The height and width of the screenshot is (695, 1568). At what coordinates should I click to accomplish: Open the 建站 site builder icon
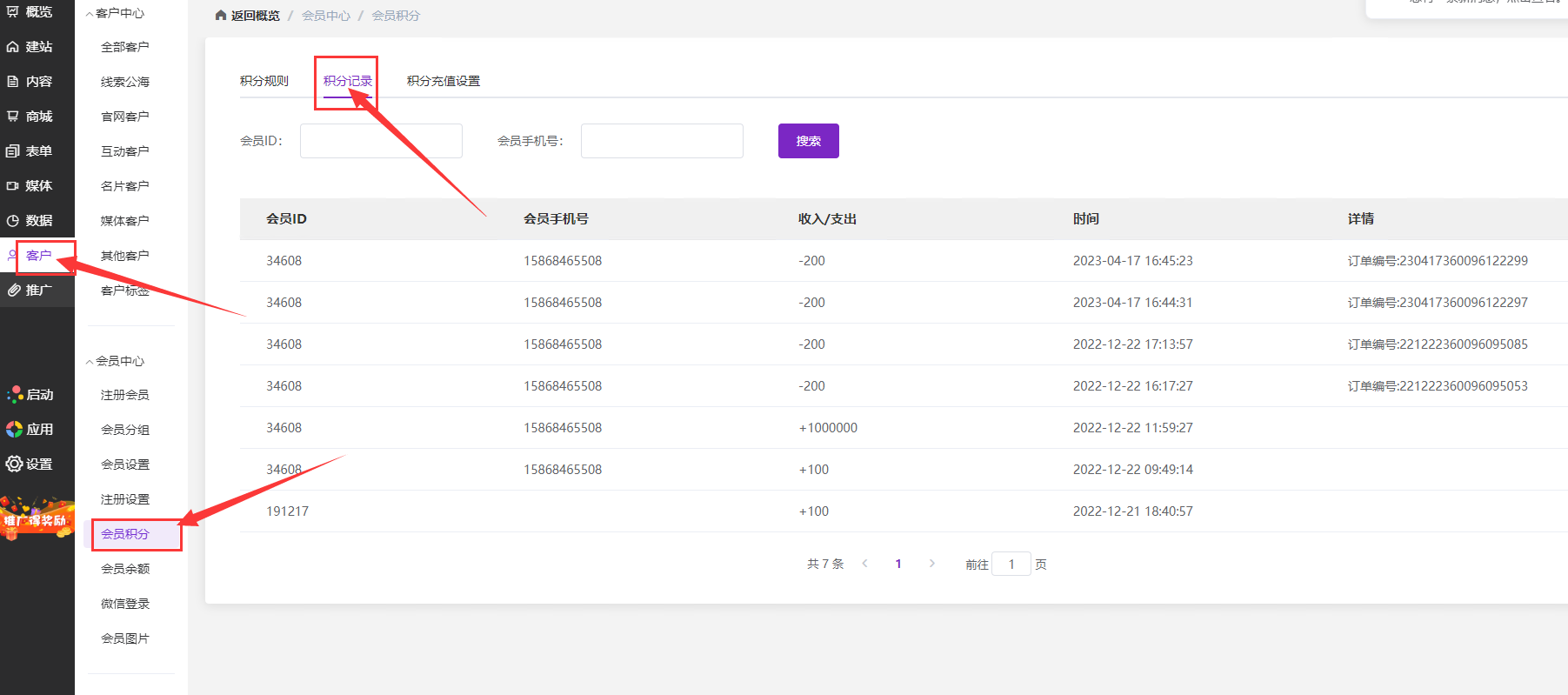coord(13,47)
